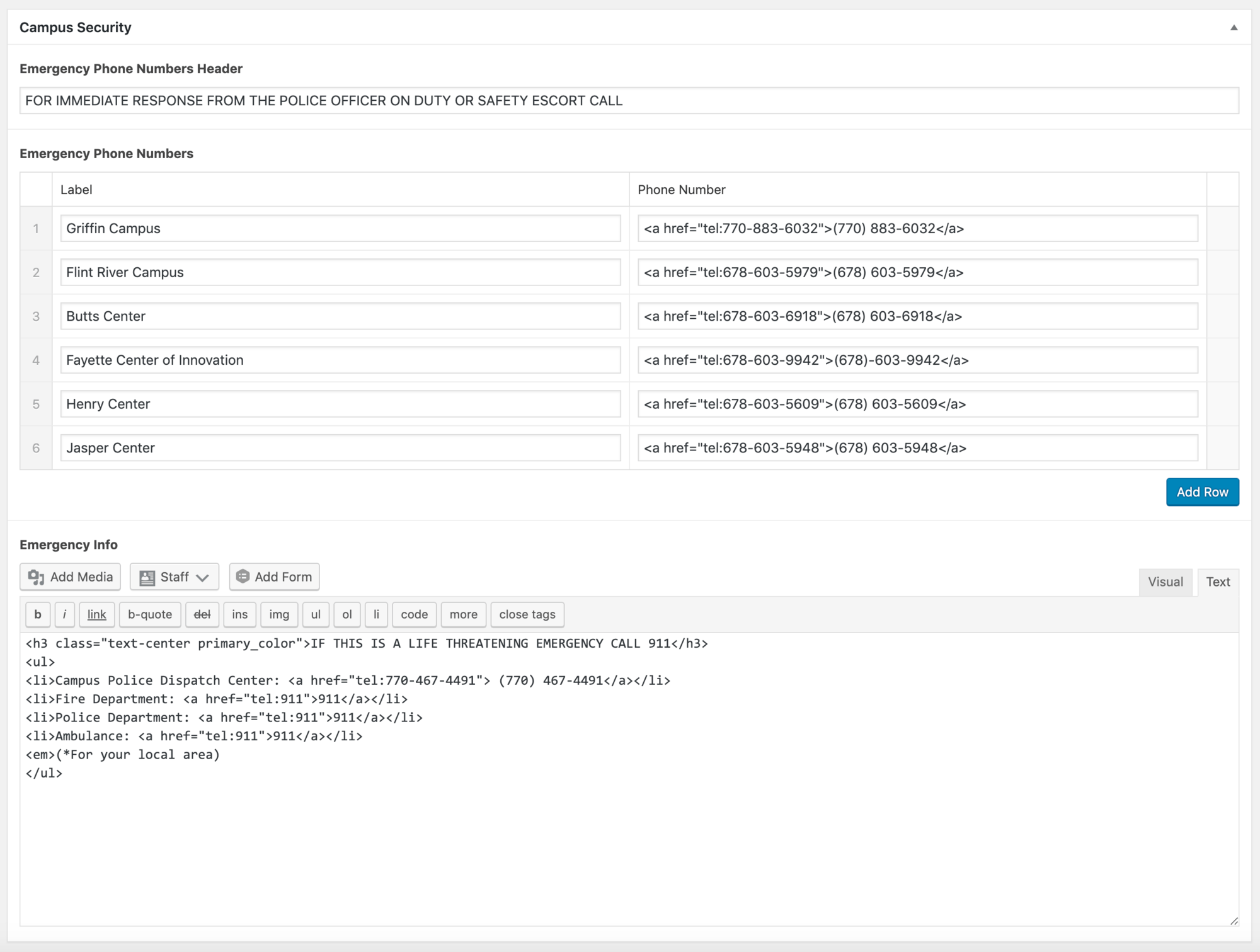The image size is (1260, 952).
Task: Click the Phone Number column header
Action: click(682, 190)
